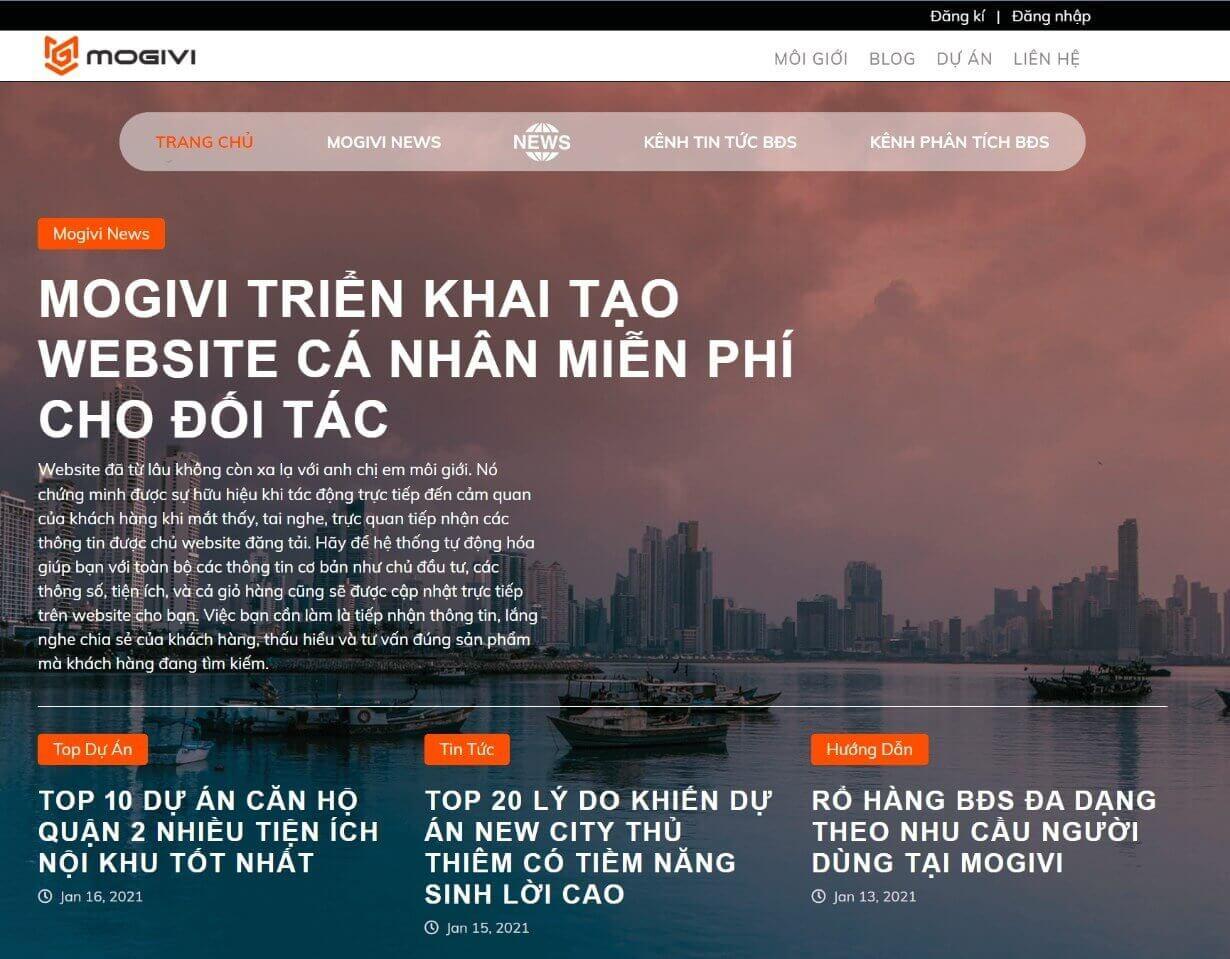Open the LIÊN HỆ contact menu item
This screenshot has width=1230, height=959.
(x=1046, y=59)
